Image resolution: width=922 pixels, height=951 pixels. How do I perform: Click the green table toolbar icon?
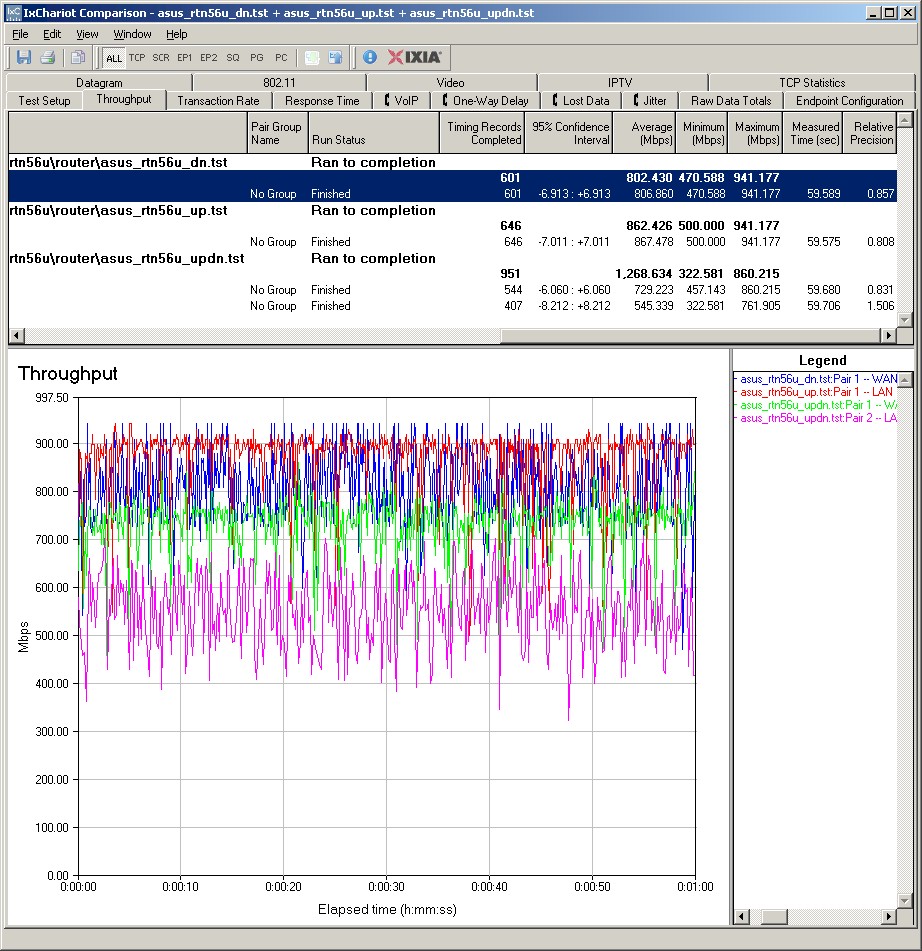(312, 58)
